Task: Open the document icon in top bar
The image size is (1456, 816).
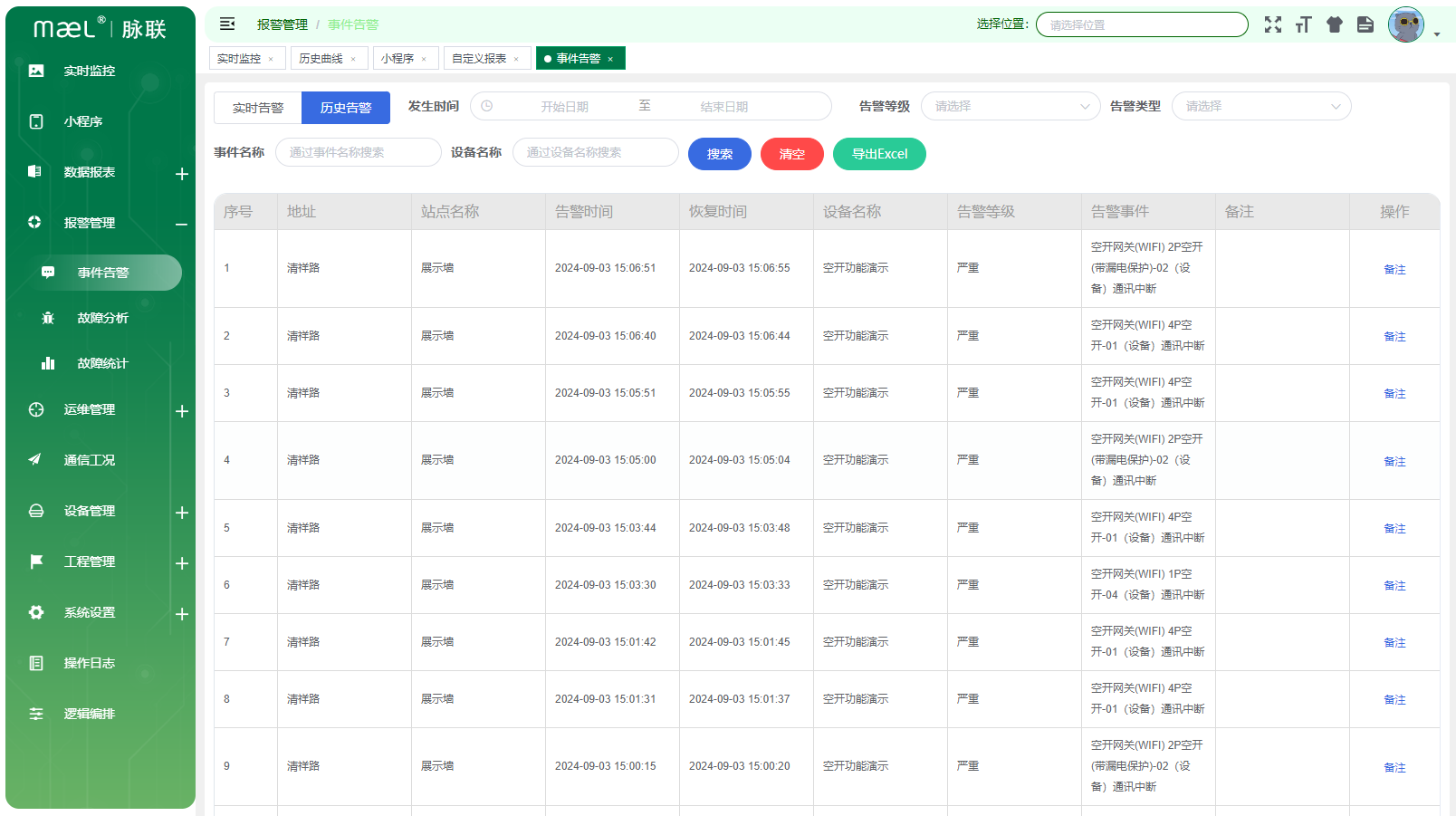Action: coord(1365,24)
